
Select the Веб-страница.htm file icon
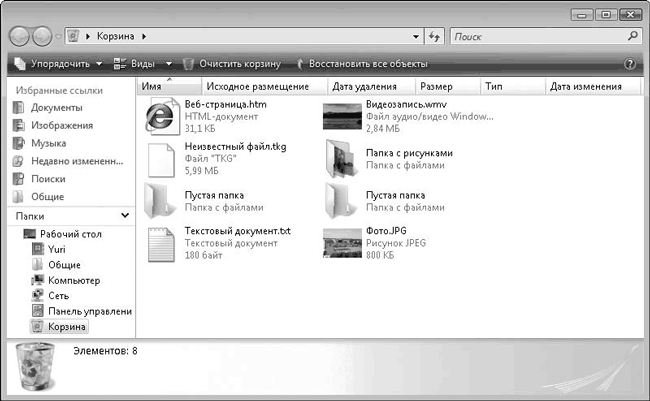point(160,116)
